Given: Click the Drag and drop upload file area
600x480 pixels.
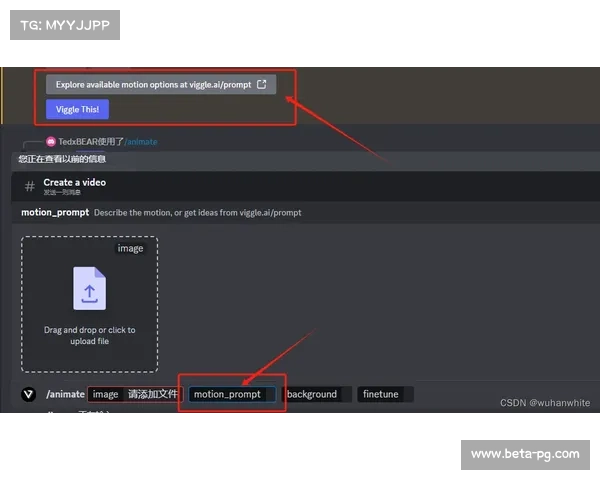Looking at the screenshot, I should [x=90, y=304].
